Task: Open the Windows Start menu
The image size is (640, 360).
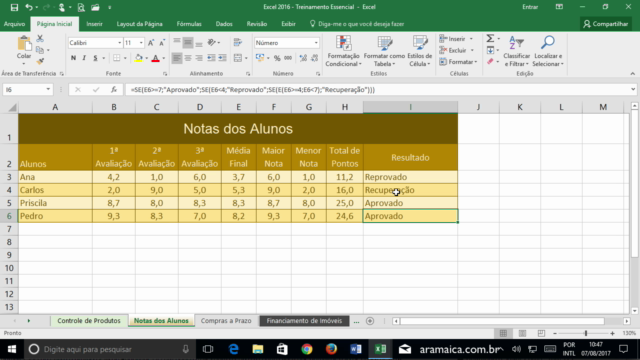Action: click(11, 349)
